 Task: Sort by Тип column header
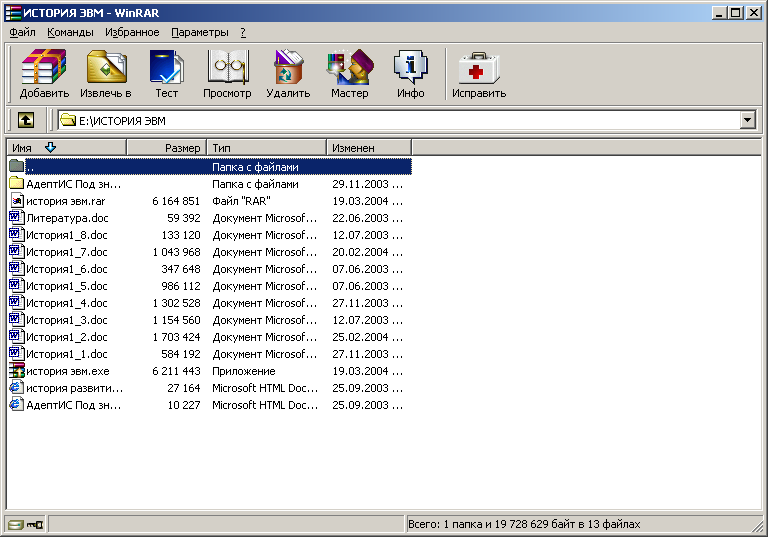[266, 147]
